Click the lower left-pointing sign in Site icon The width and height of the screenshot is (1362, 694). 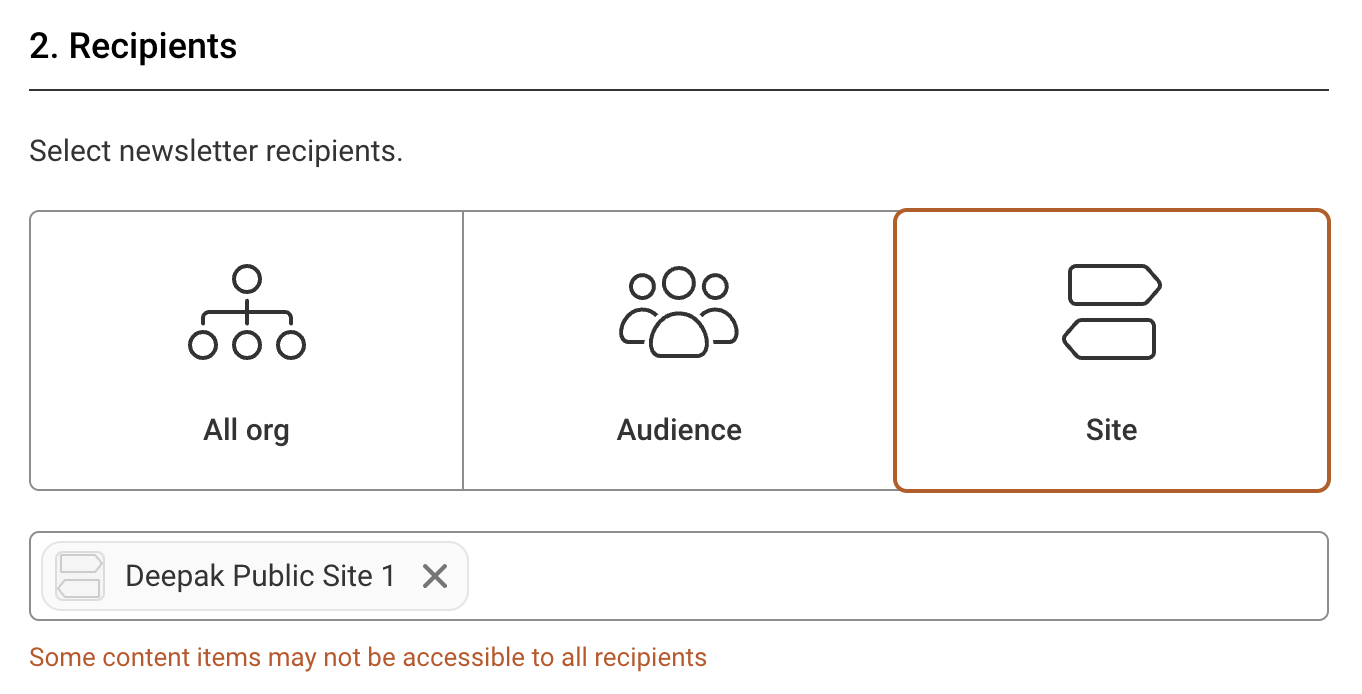click(x=1108, y=339)
